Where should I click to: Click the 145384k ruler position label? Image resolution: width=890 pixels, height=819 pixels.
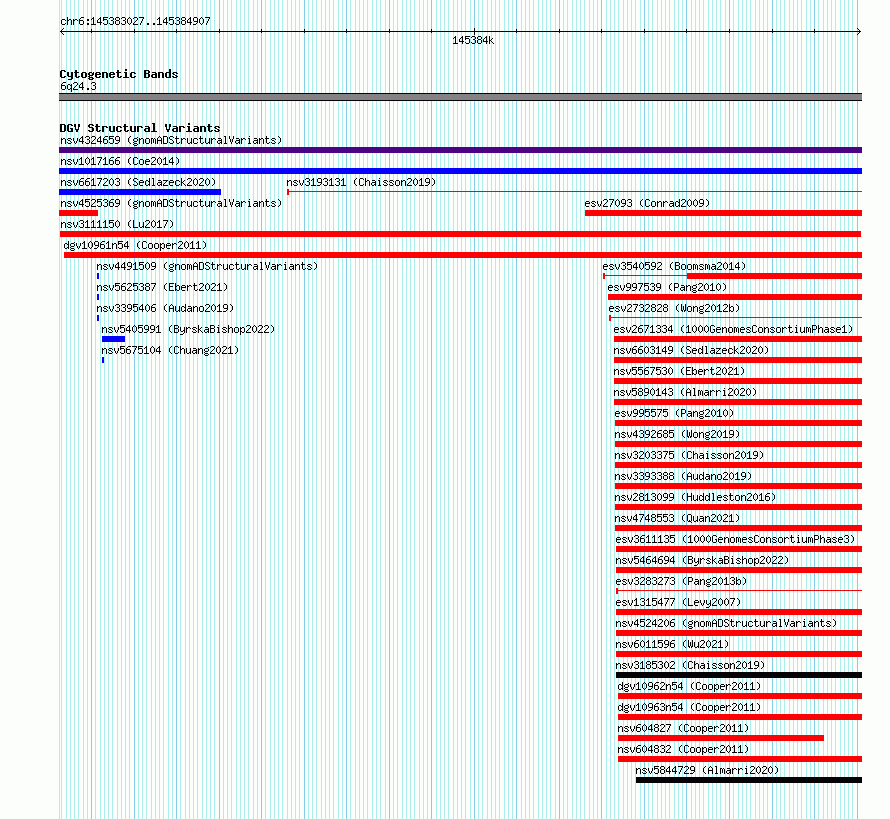point(473,40)
